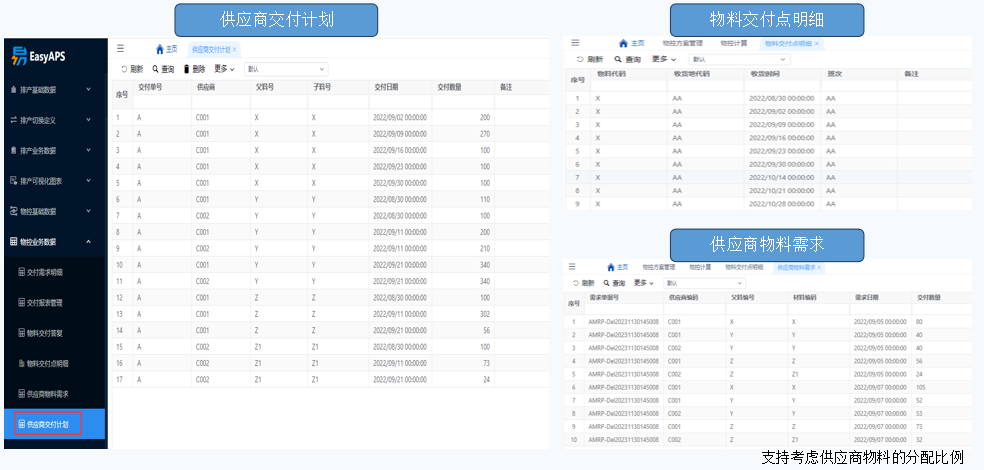Click the 删除 trash button

[x=193, y=69]
